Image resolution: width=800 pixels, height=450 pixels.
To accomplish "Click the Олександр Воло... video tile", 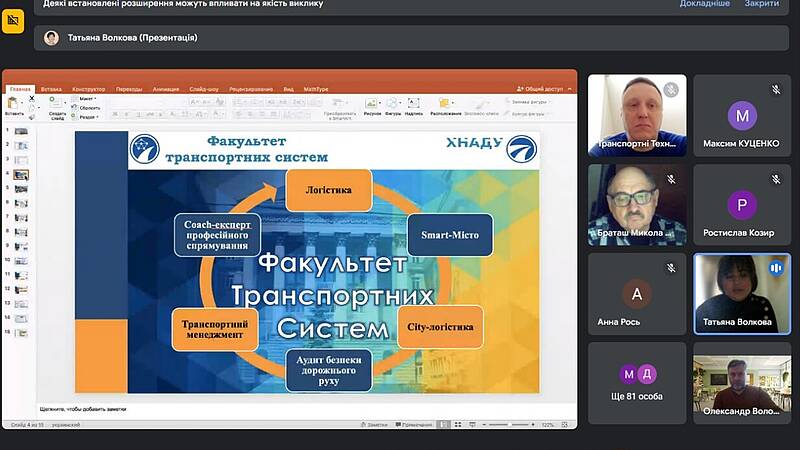I will (x=742, y=383).
